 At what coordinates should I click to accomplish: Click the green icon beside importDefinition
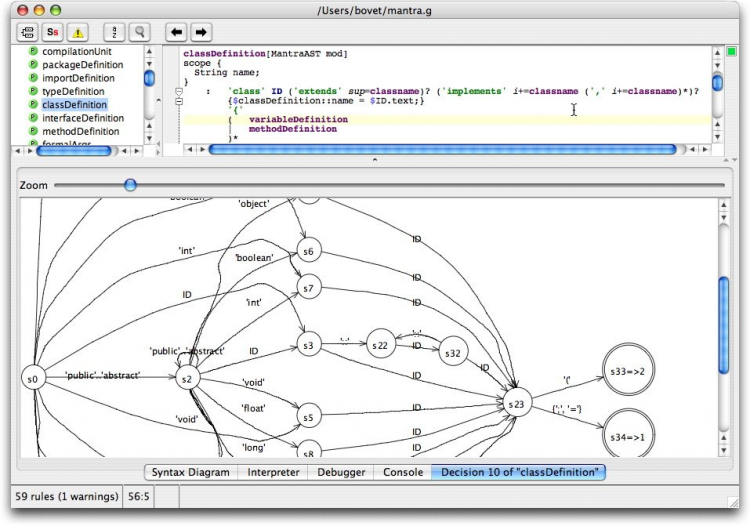(33, 77)
